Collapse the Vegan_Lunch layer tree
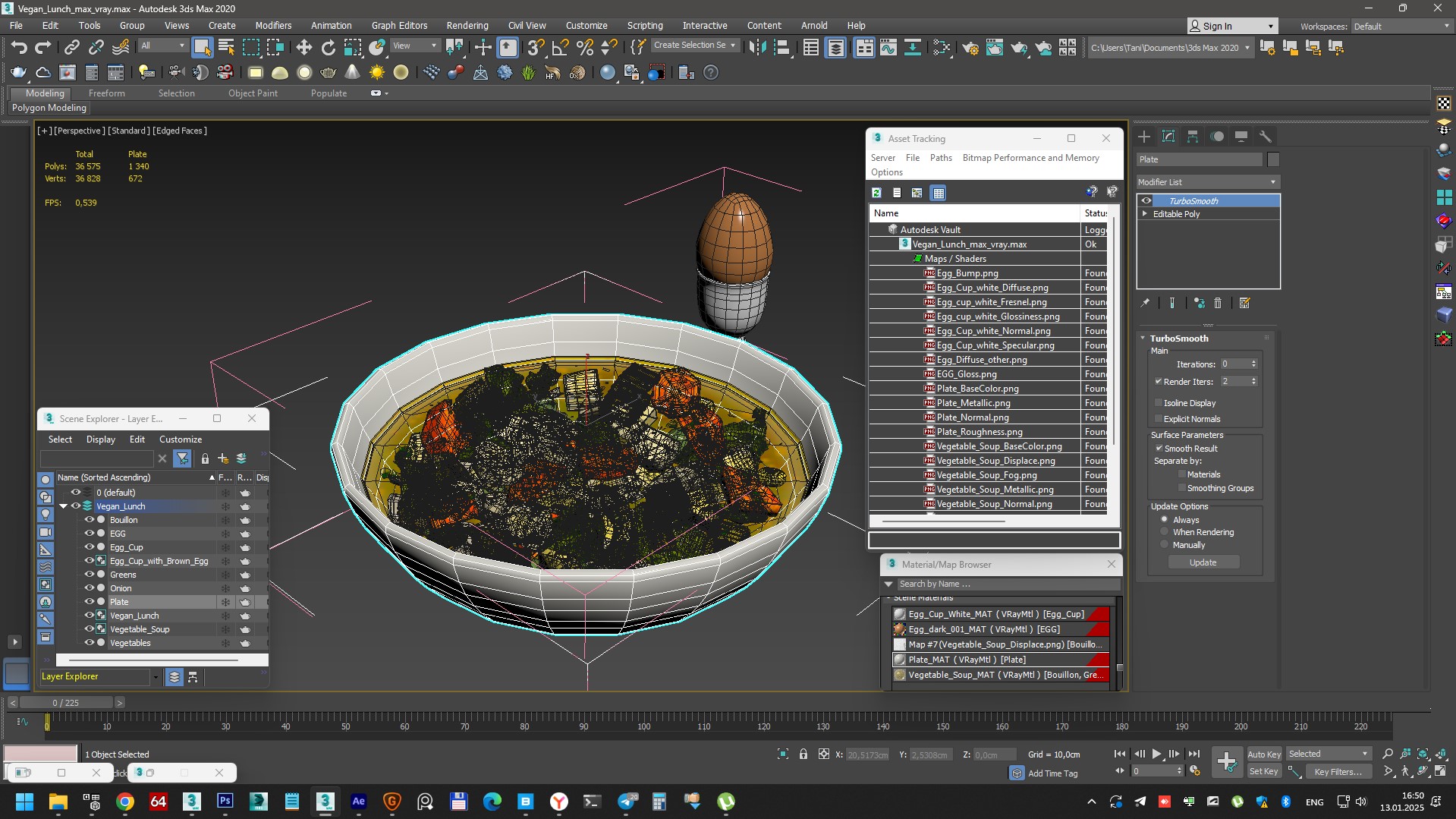 tap(64, 506)
